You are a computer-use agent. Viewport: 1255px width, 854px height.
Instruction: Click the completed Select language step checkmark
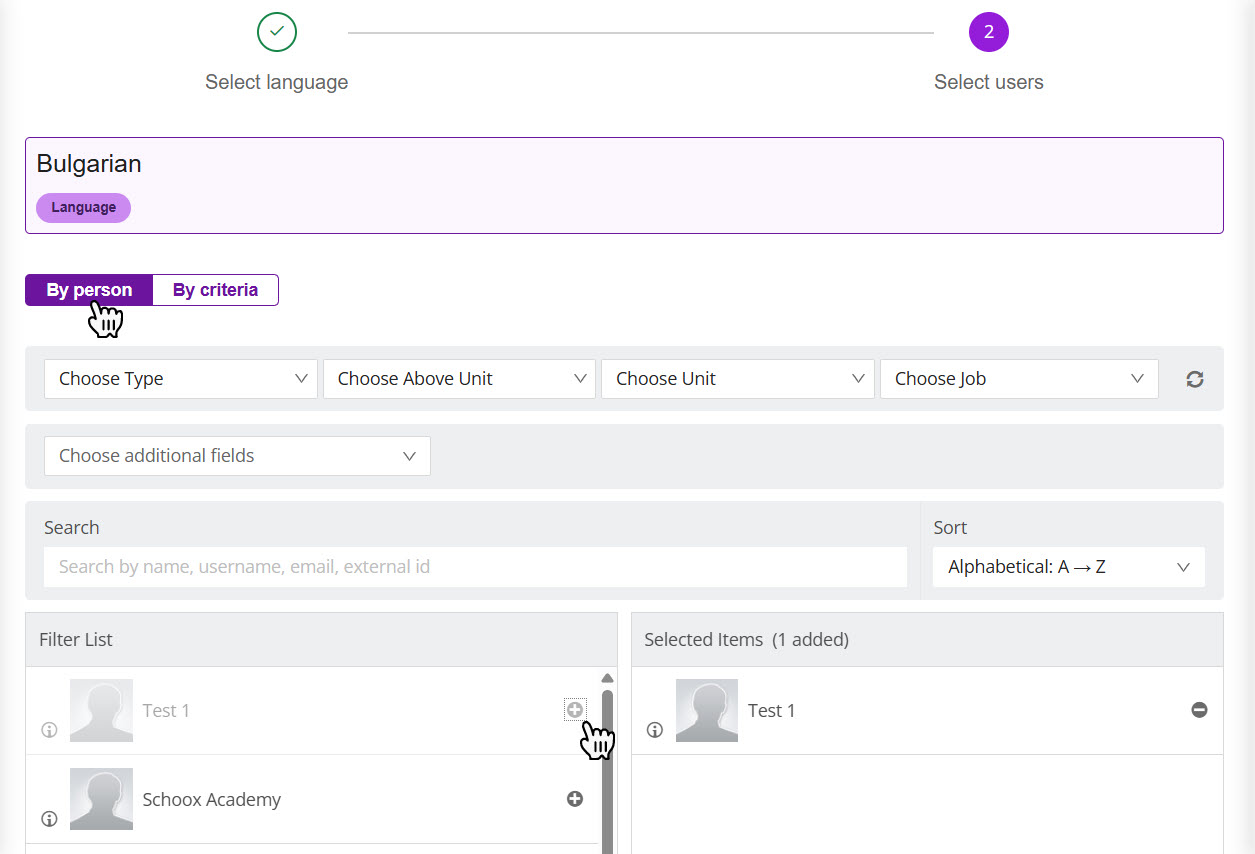pos(277,32)
